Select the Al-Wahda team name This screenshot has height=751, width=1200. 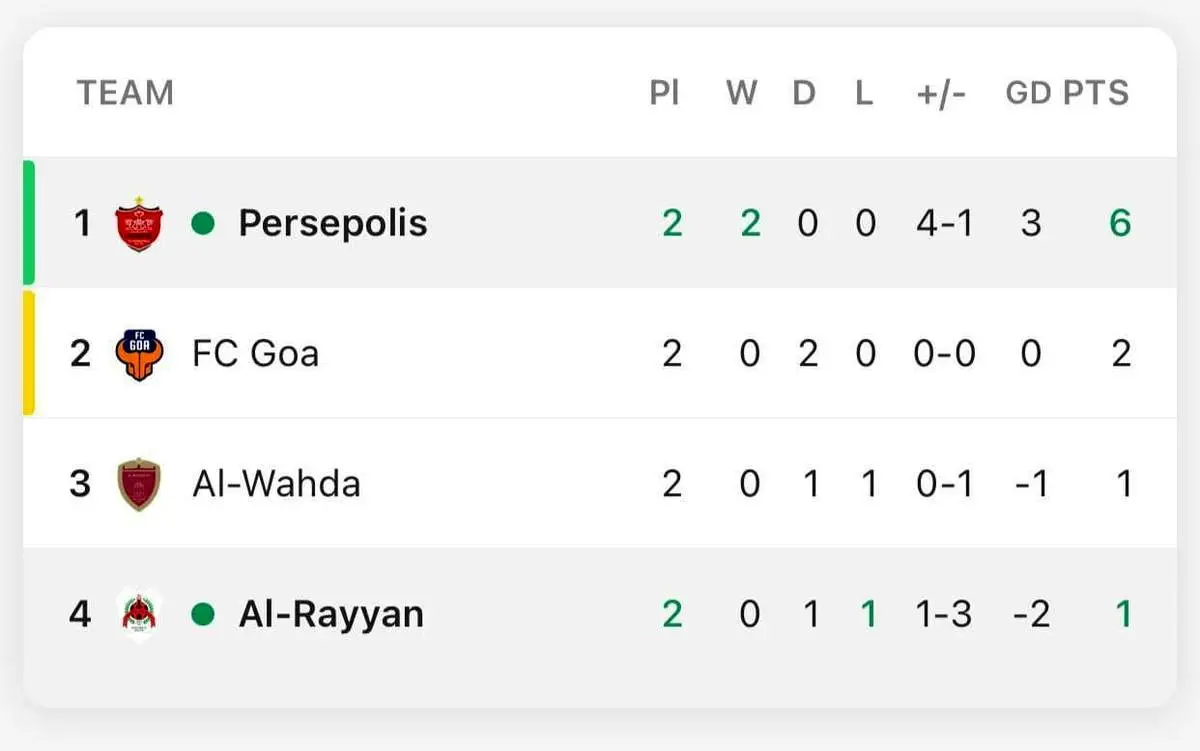pyautogui.click(x=276, y=484)
